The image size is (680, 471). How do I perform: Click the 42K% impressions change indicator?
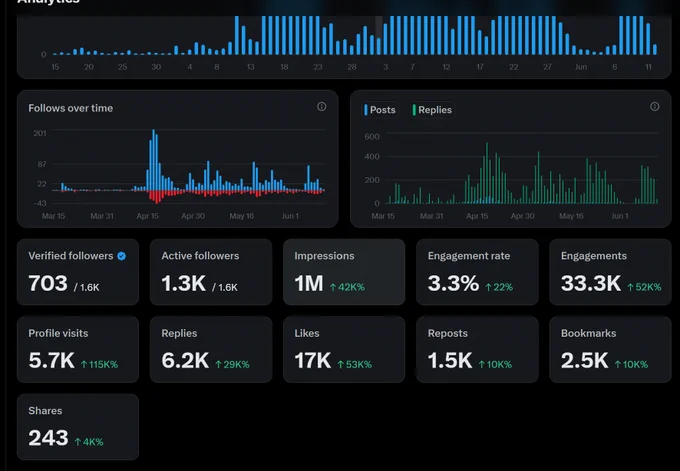coord(347,287)
